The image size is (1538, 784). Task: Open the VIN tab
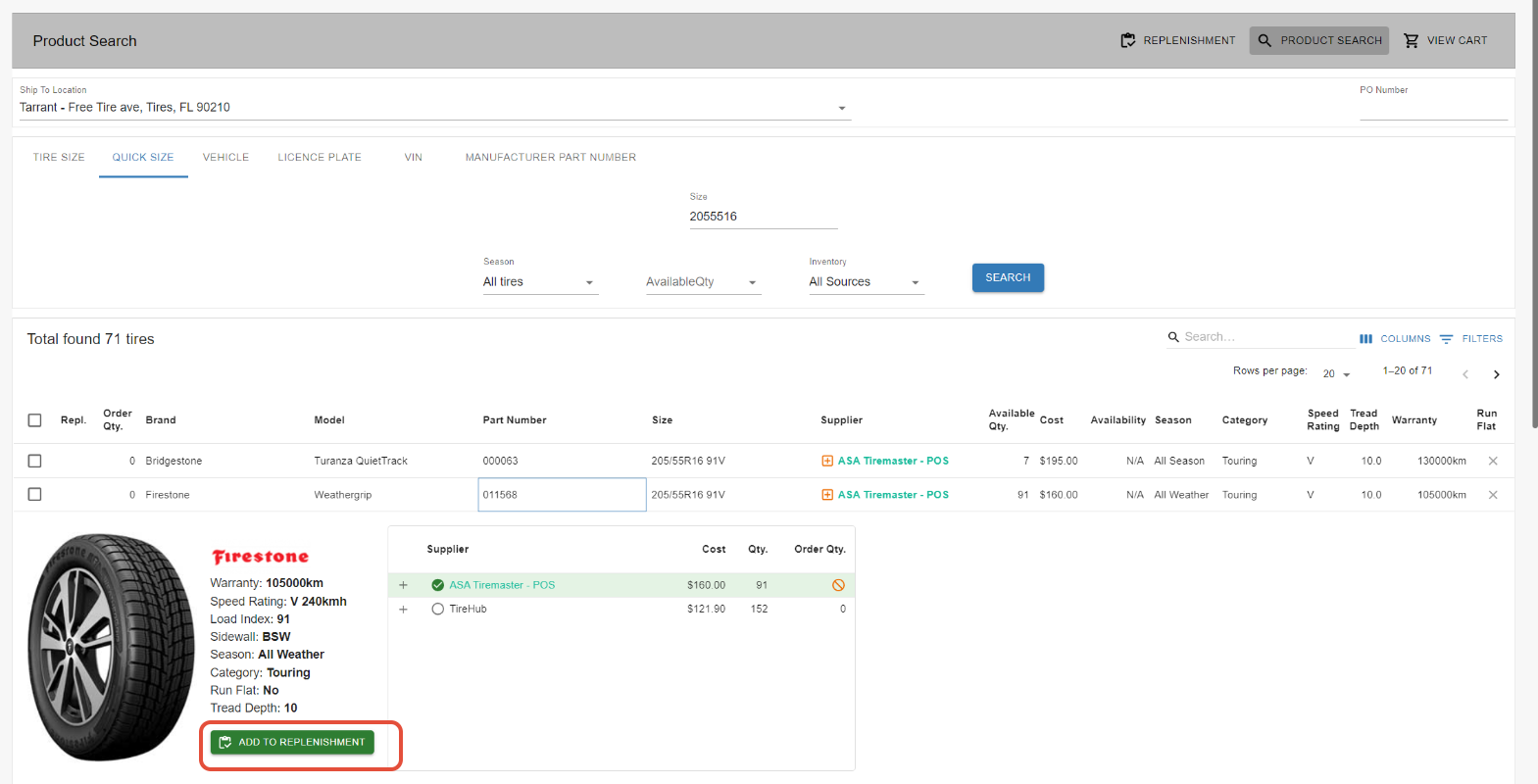click(414, 157)
